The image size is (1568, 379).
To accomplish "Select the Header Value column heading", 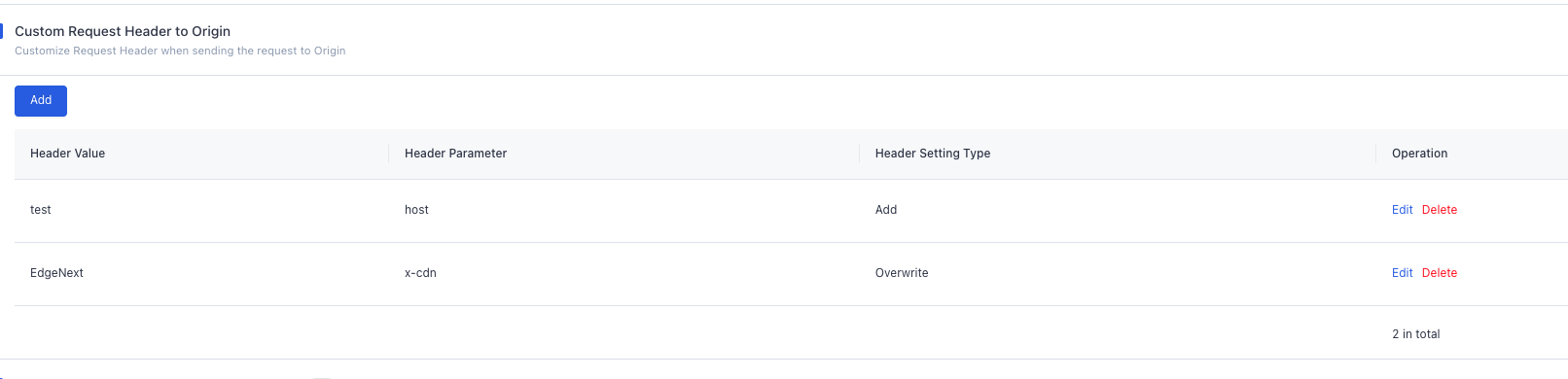I will (67, 154).
